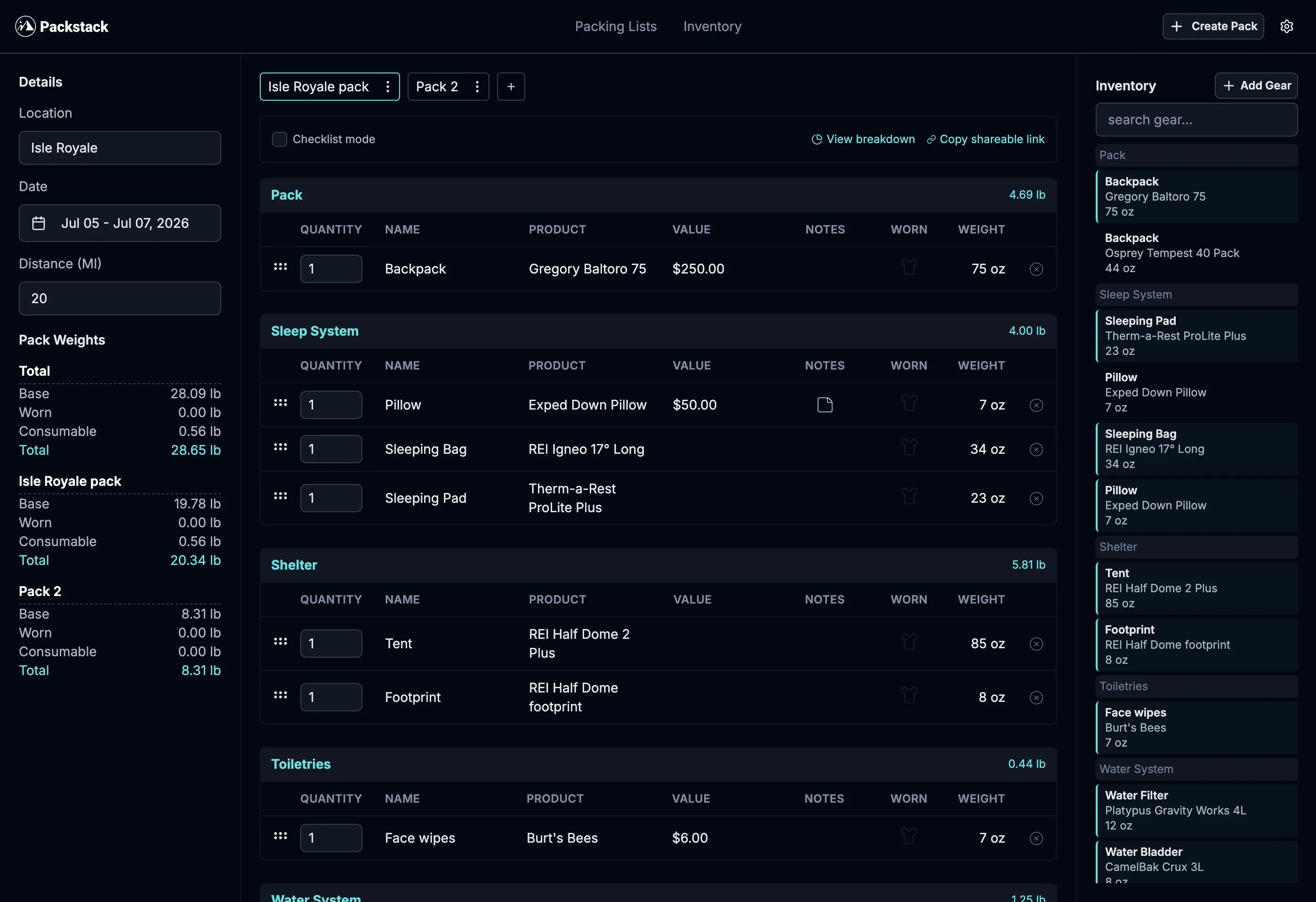Enable Checklist mode
Image resolution: width=1316 pixels, height=902 pixels.
279,139
